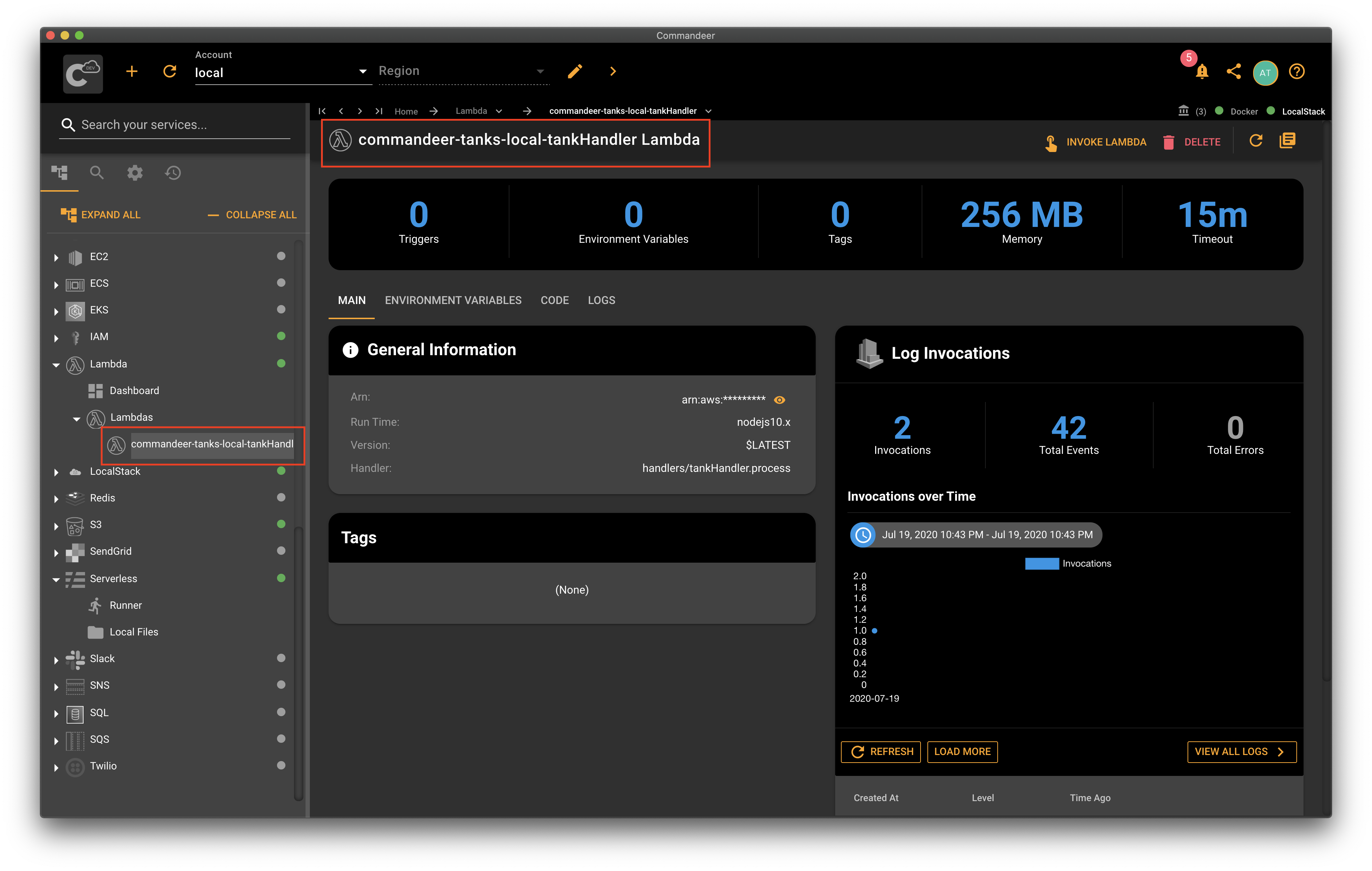
Task: Click the right arrow next to edit pencil
Action: click(613, 71)
